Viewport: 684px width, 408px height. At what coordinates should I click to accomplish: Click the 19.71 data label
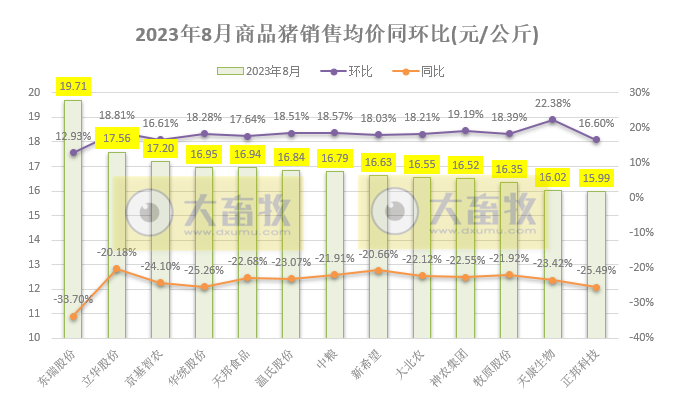[73, 86]
